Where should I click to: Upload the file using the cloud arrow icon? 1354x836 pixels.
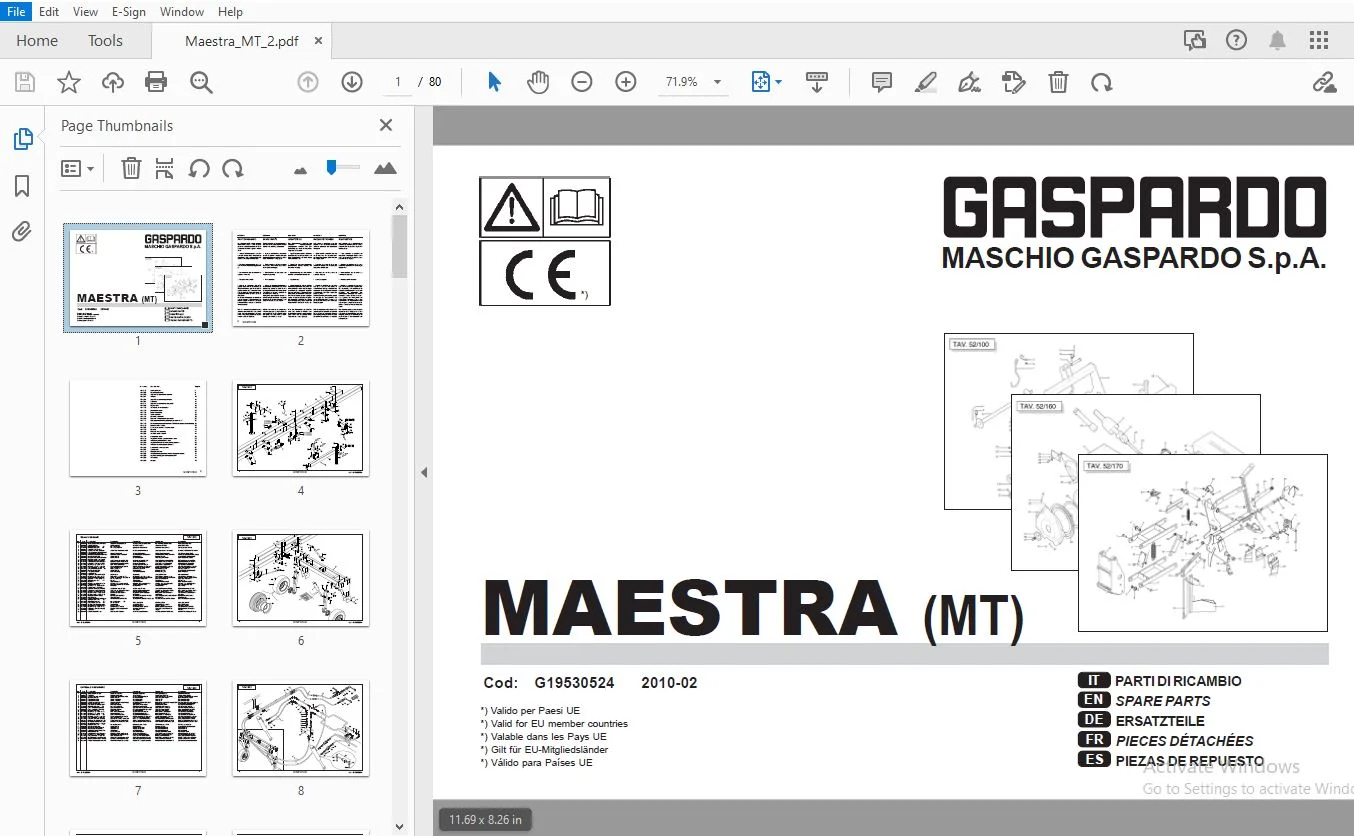click(113, 82)
